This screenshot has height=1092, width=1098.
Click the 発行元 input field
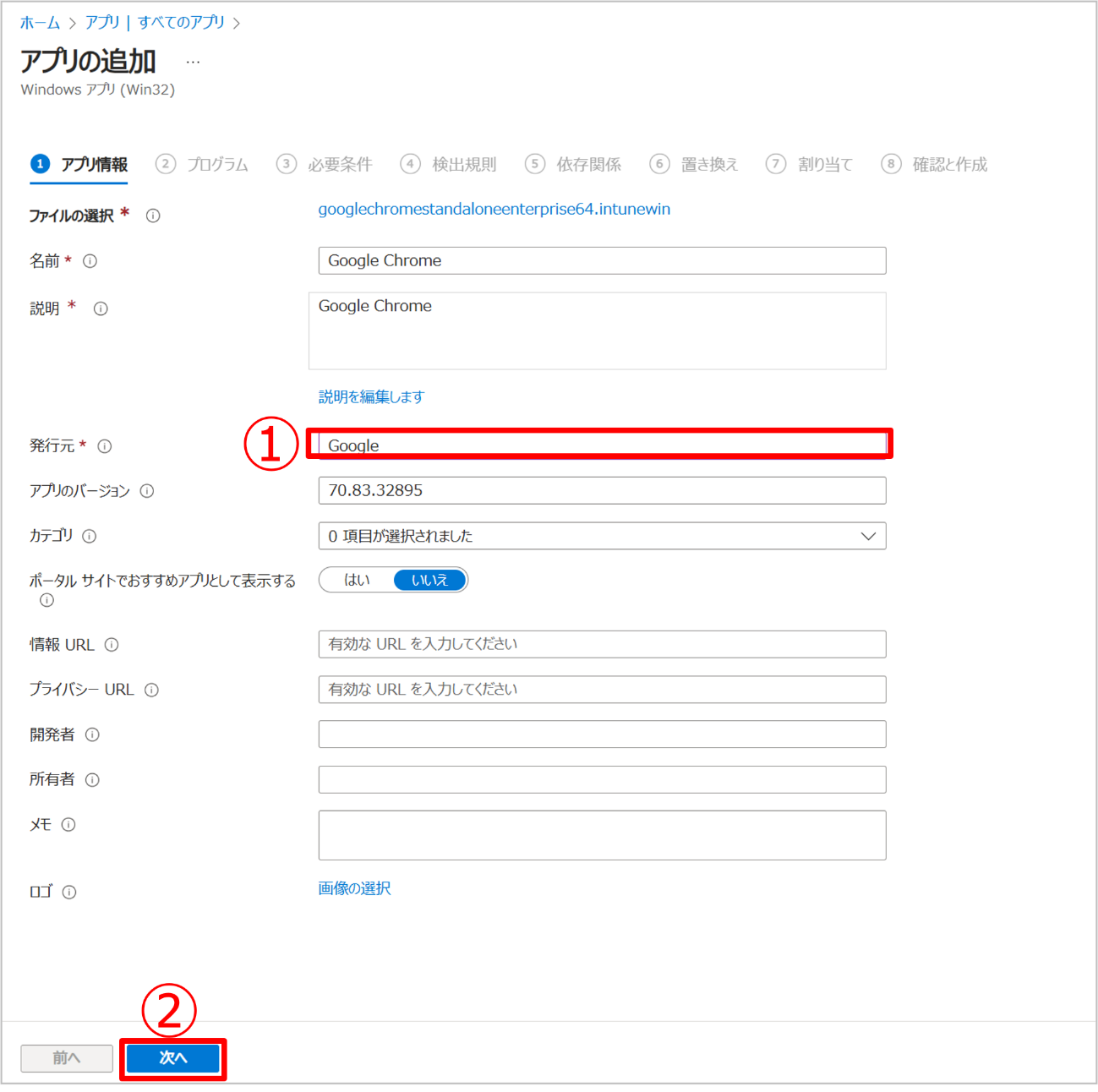(x=602, y=445)
